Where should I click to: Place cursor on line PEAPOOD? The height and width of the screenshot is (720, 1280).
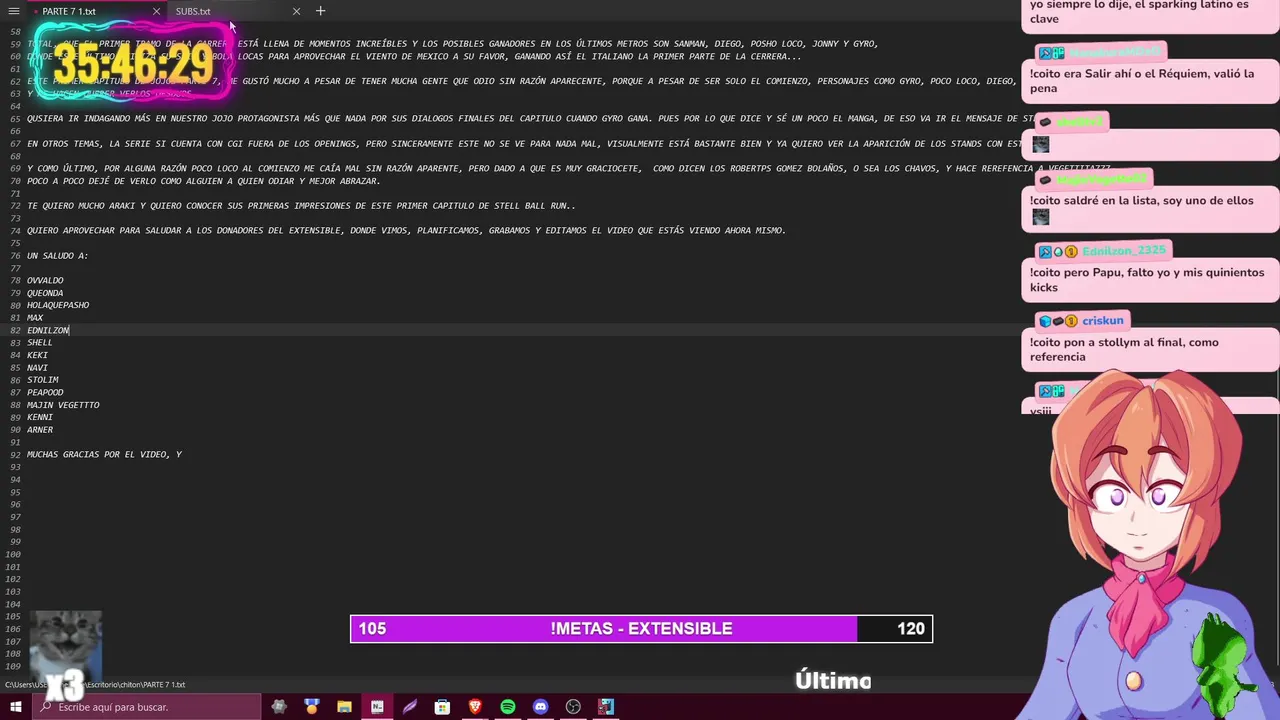coord(45,392)
